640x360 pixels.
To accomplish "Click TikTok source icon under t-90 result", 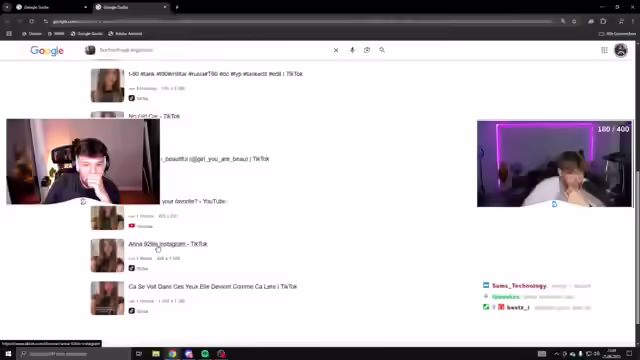I will click(x=131, y=98).
